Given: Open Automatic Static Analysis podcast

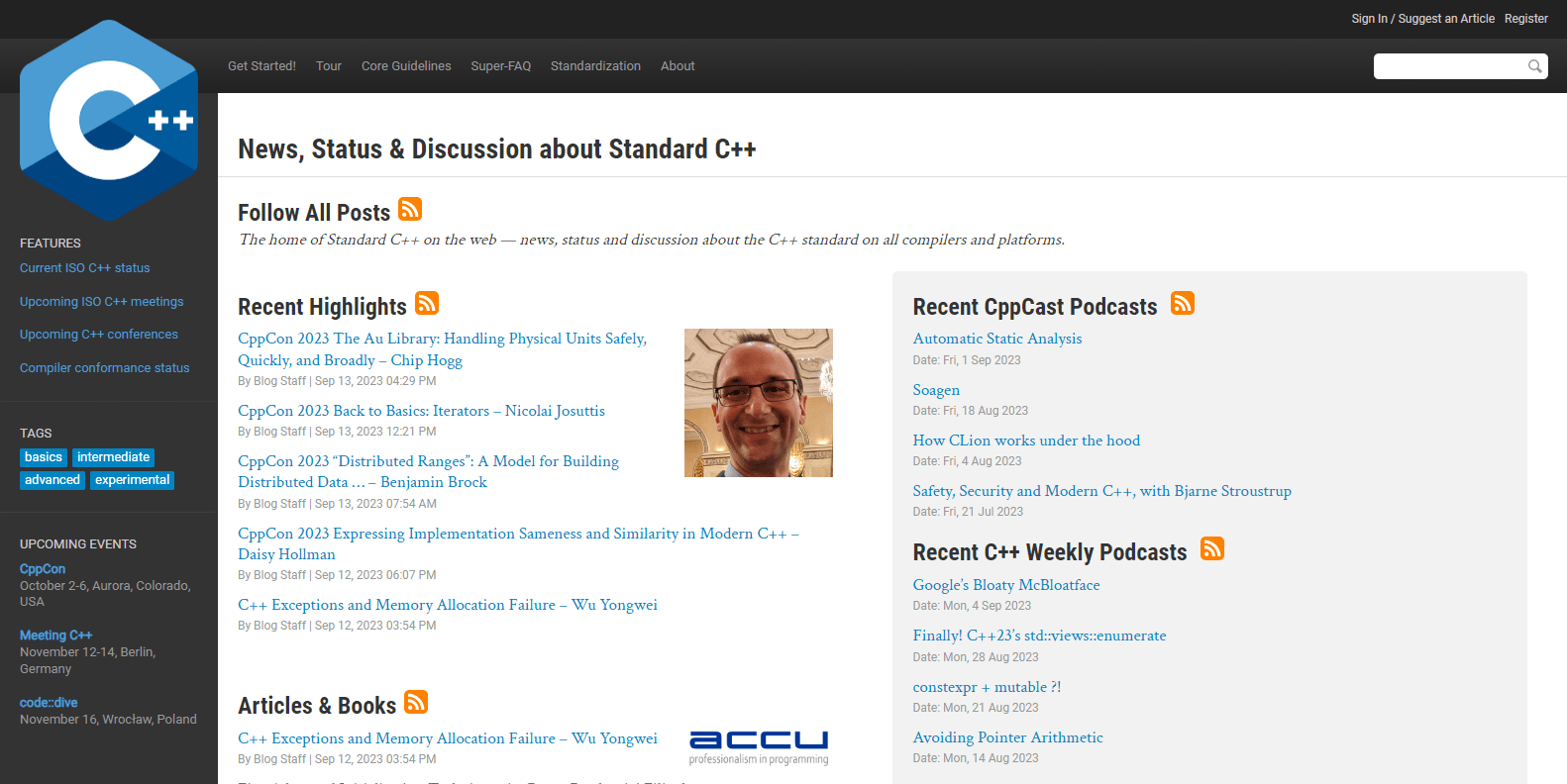Looking at the screenshot, I should pos(997,339).
